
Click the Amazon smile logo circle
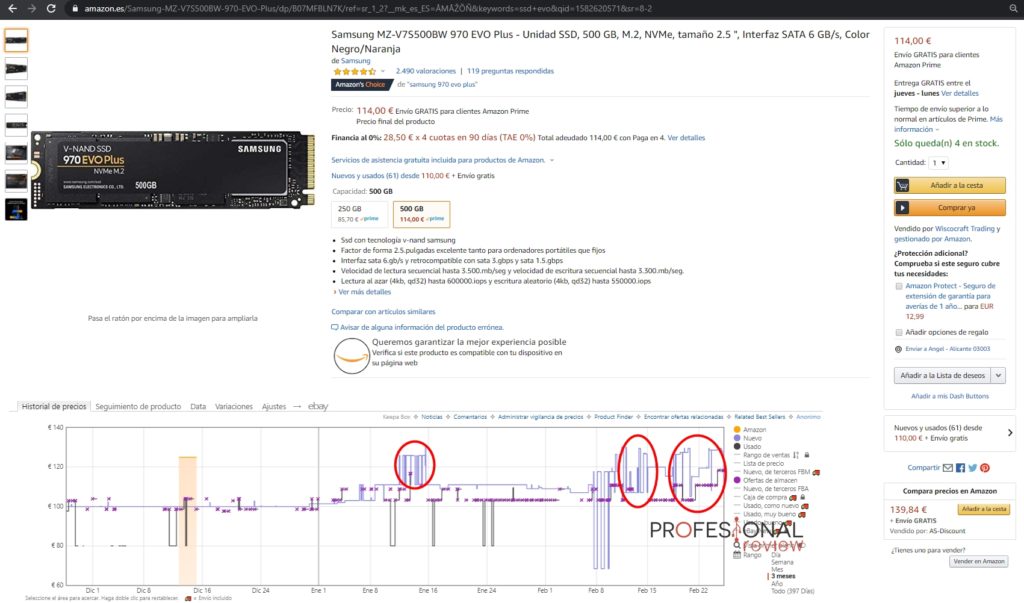[x=351, y=356]
